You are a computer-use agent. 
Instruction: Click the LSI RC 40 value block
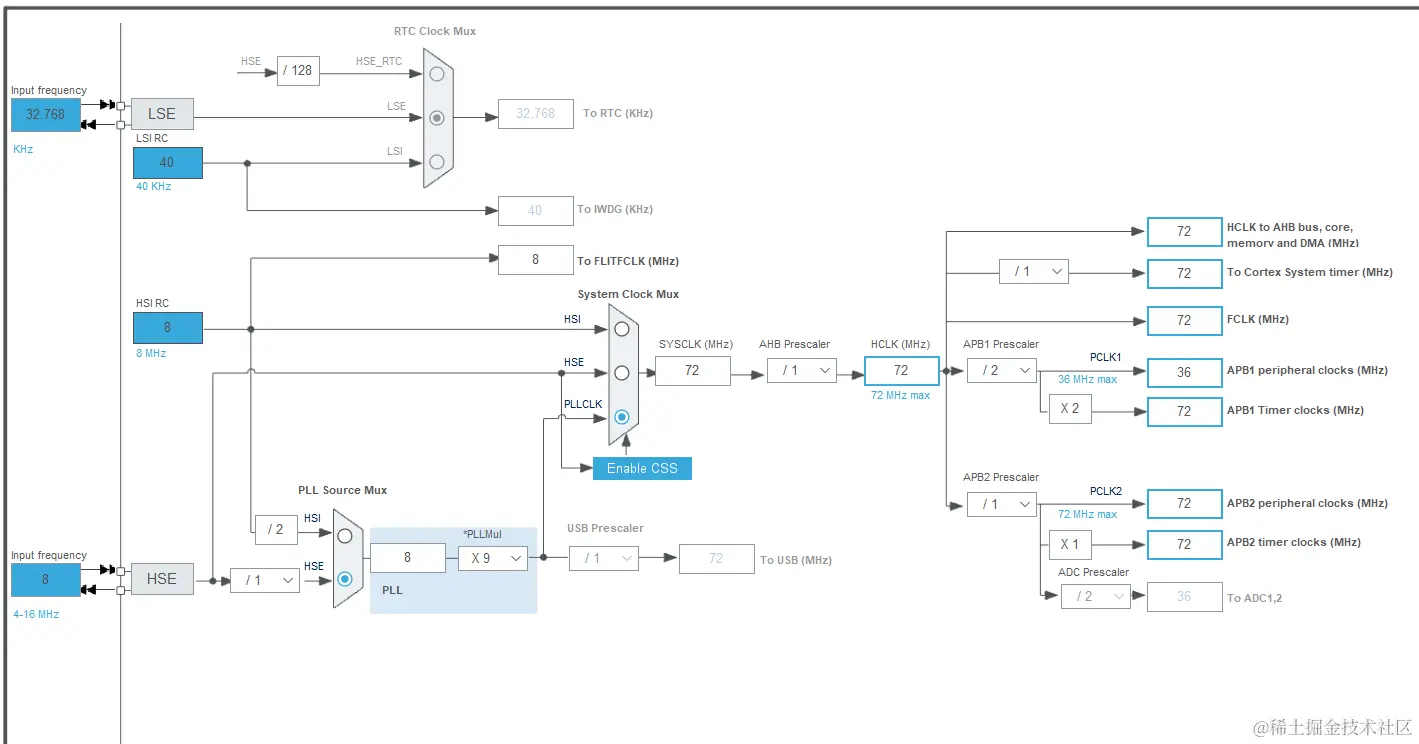click(x=168, y=162)
